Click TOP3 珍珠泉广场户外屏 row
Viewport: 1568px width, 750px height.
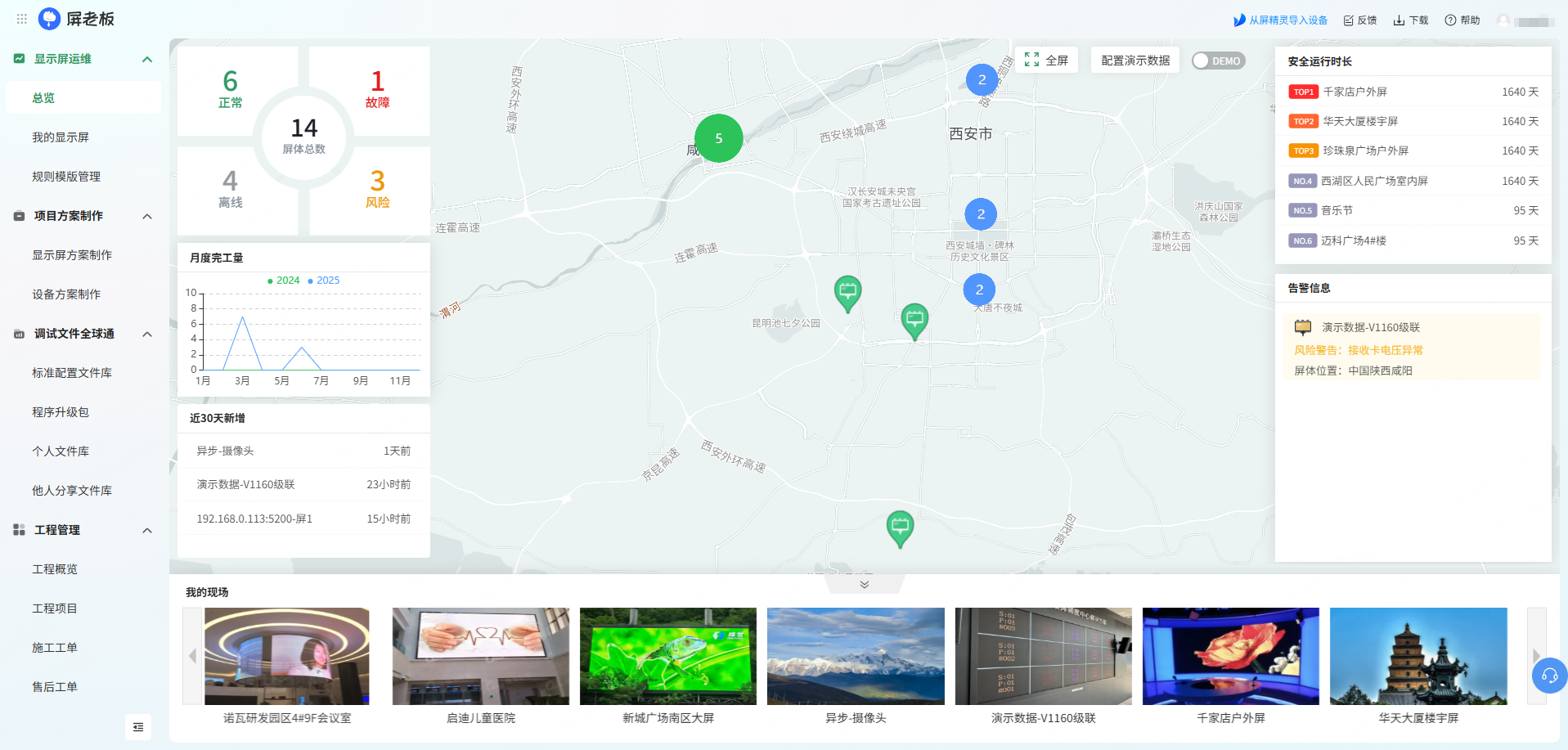(1413, 150)
